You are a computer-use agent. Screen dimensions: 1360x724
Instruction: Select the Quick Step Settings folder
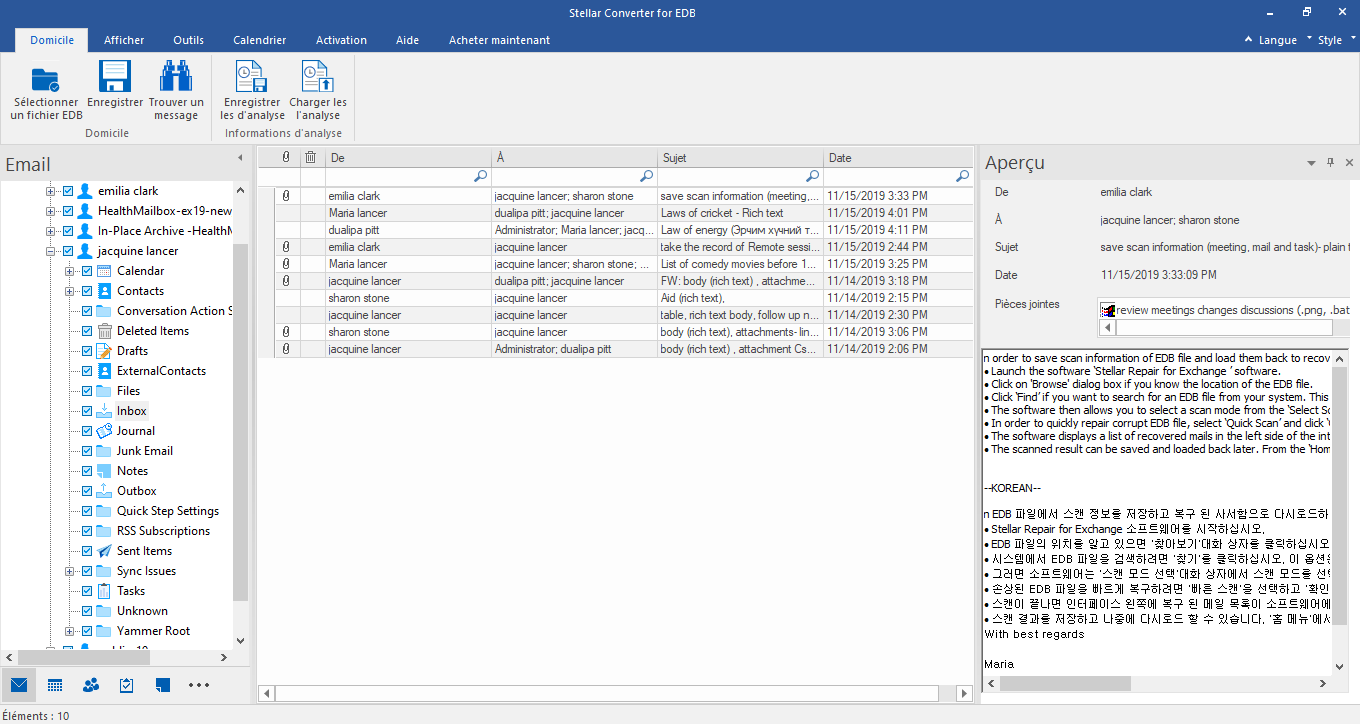pyautogui.click(x=168, y=511)
